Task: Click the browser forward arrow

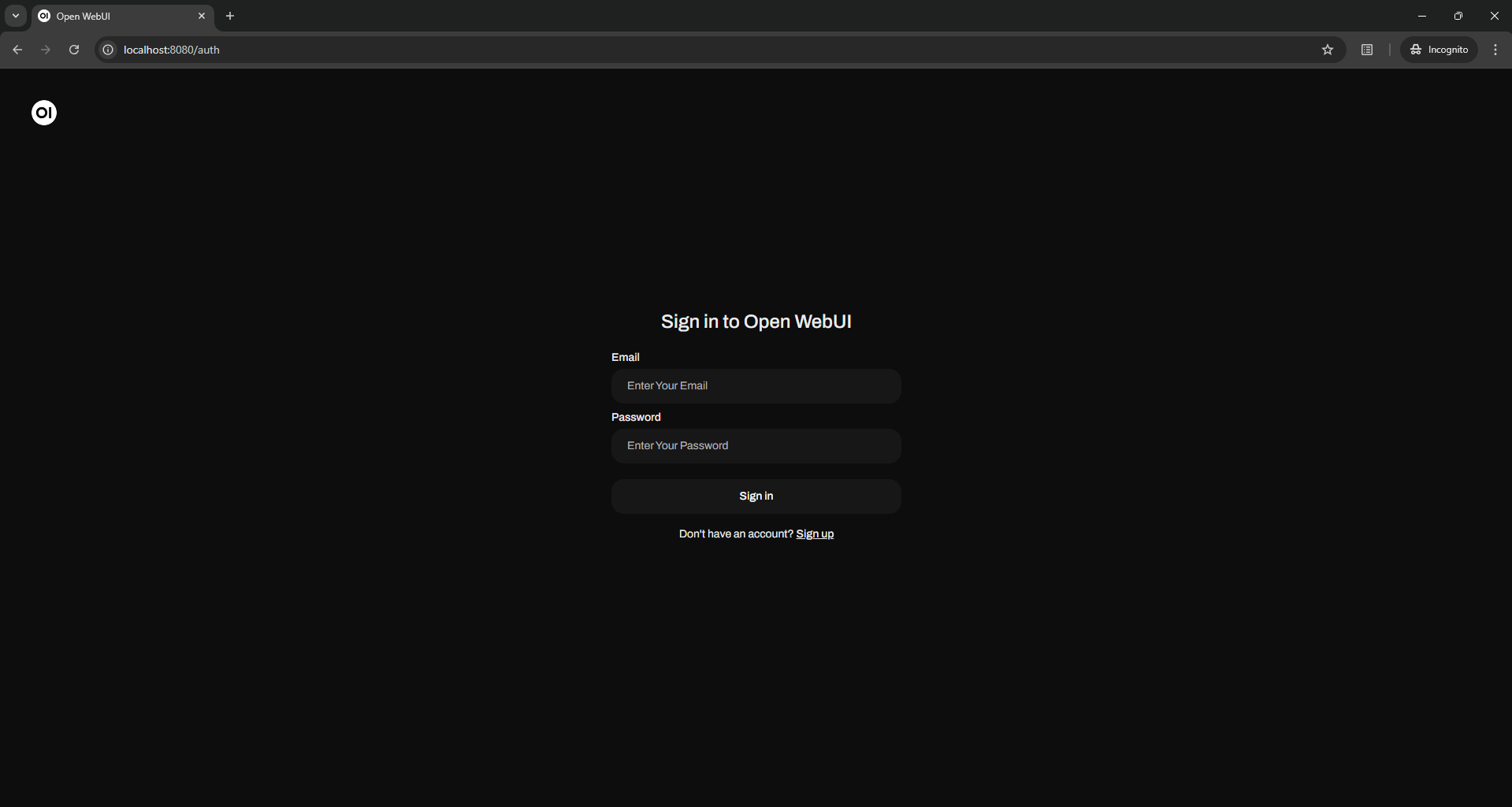Action: [x=46, y=50]
